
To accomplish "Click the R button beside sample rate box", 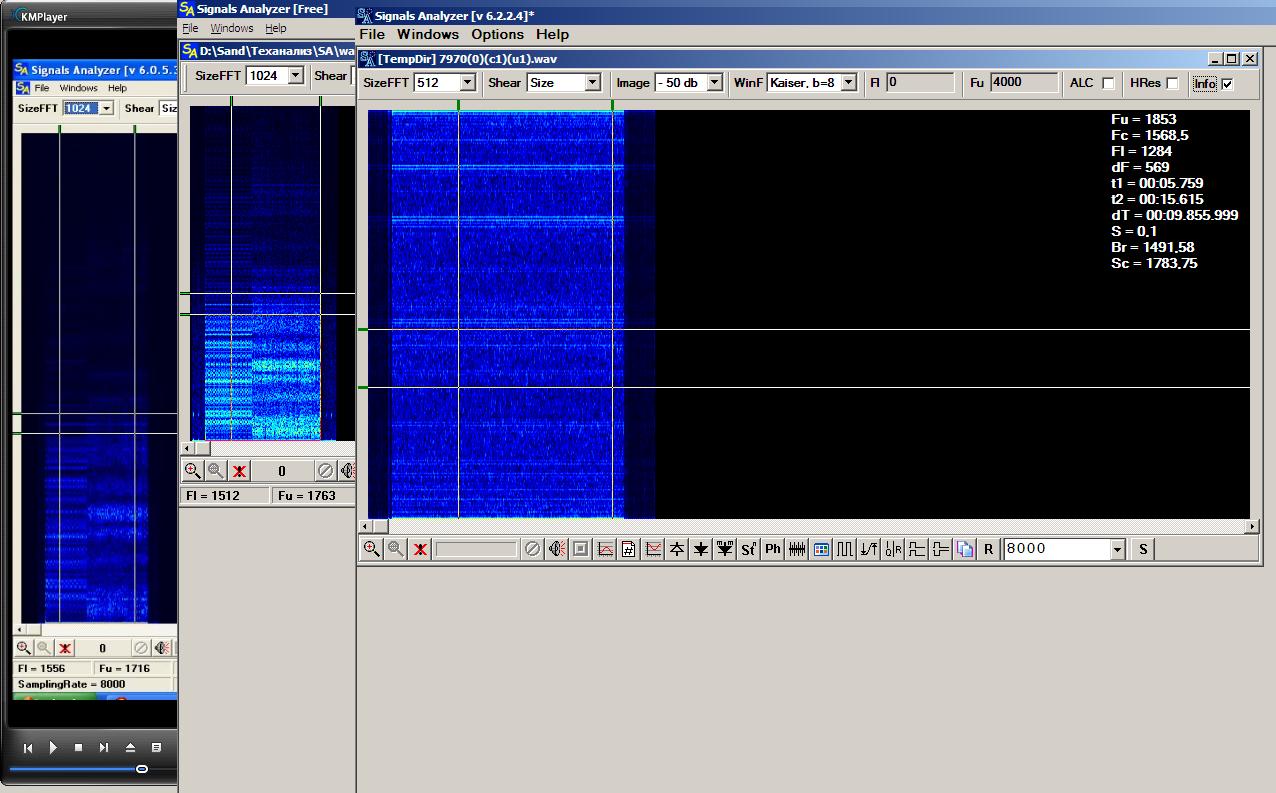I will pos(988,549).
